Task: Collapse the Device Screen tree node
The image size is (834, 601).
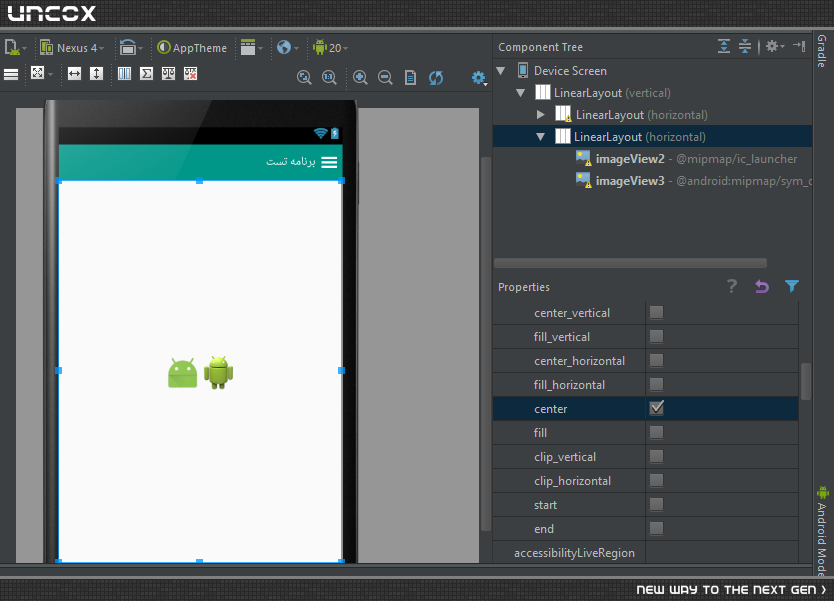Action: pos(501,71)
